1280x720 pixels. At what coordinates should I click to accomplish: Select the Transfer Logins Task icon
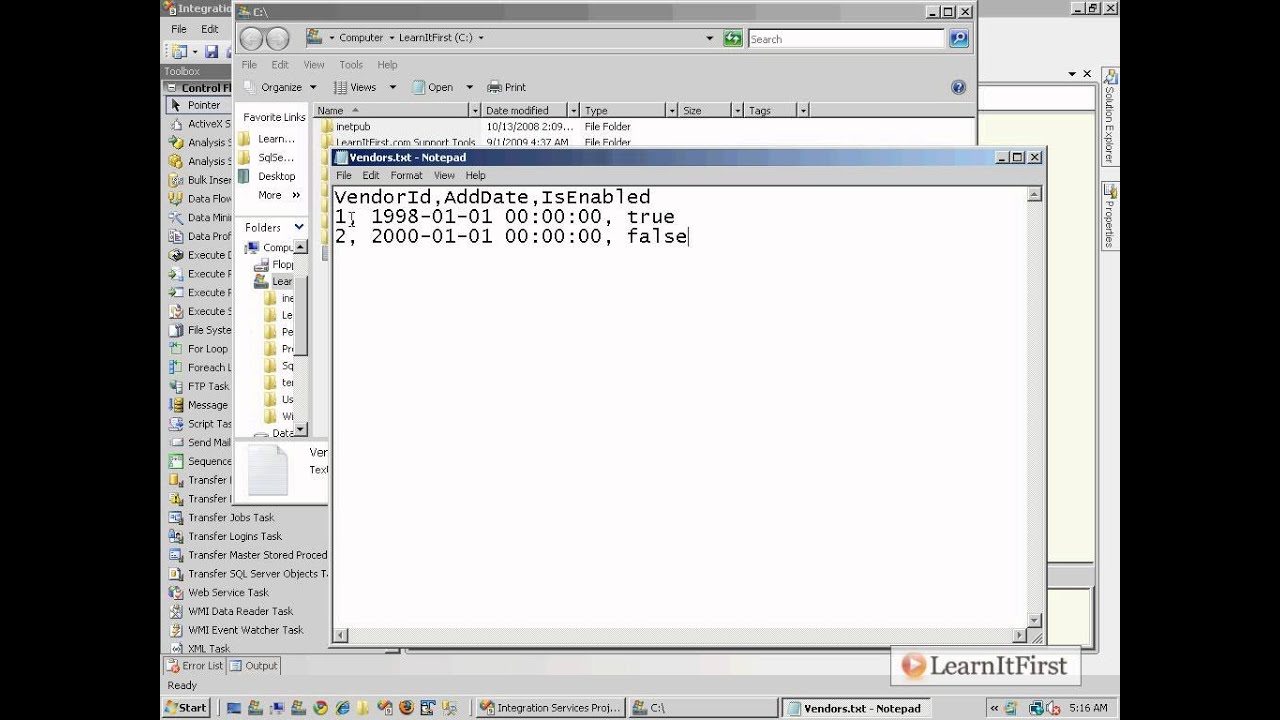pyautogui.click(x=176, y=536)
